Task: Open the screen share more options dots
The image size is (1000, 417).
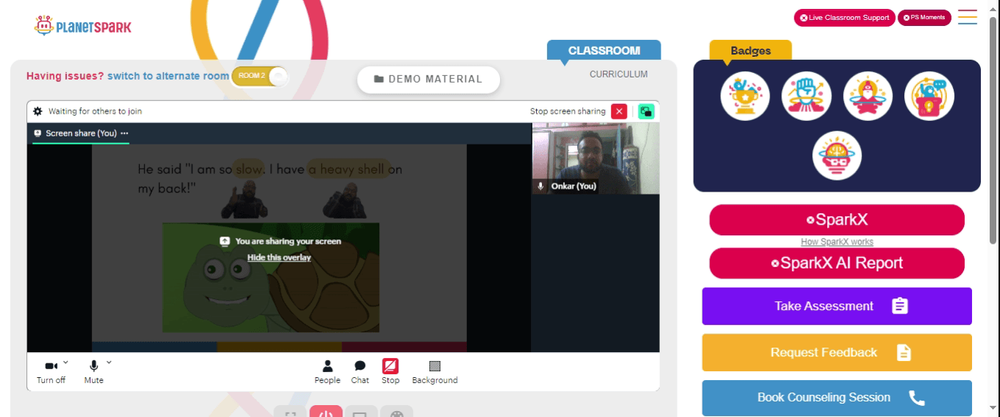Action: click(x=124, y=133)
